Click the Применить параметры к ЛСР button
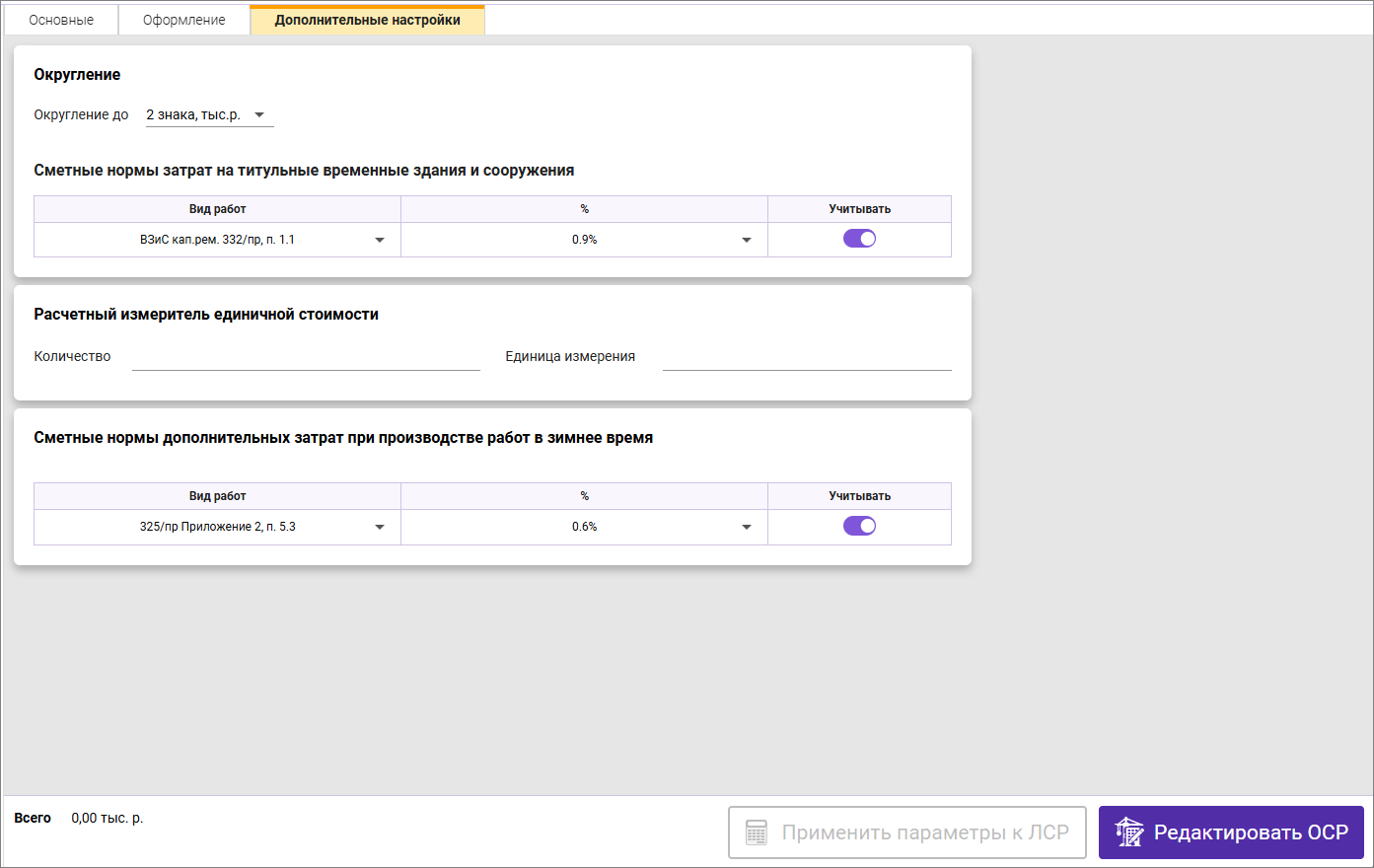 [x=906, y=832]
